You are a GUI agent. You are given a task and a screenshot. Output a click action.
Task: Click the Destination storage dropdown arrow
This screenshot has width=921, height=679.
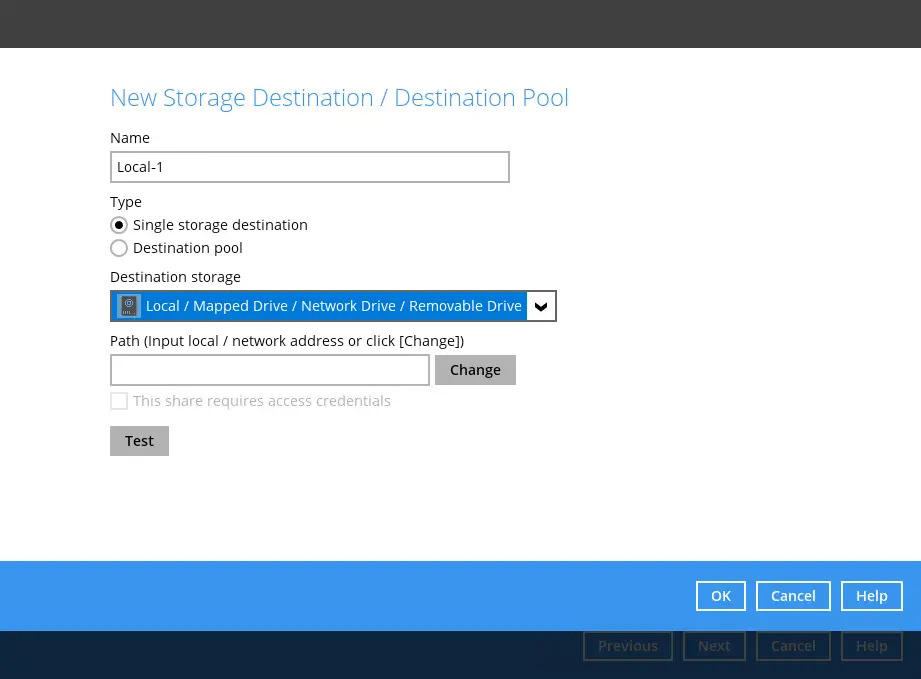pos(541,306)
